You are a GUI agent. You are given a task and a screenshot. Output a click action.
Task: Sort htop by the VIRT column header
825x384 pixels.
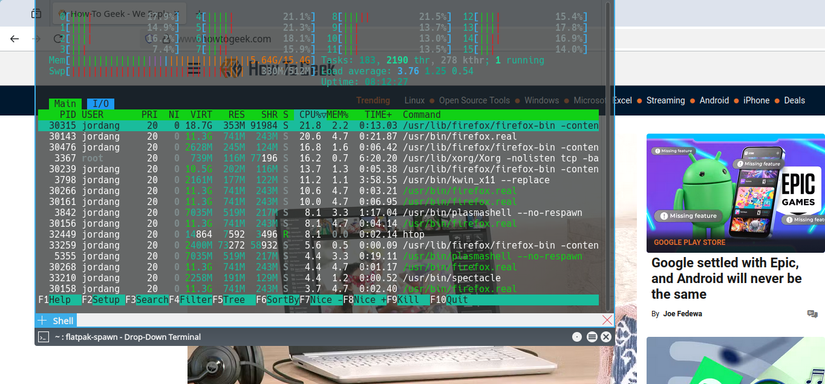[201, 115]
